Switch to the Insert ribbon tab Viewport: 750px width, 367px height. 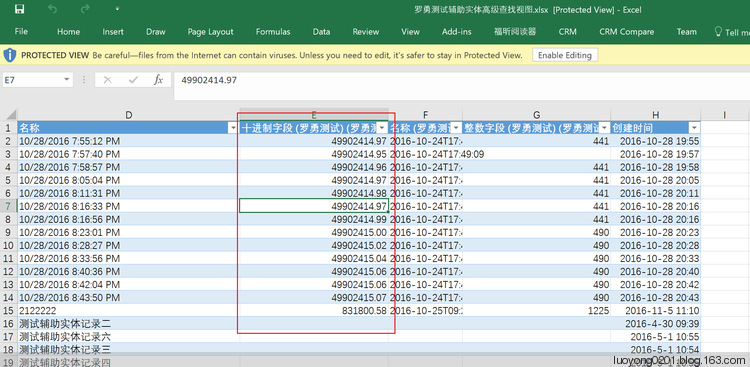[x=113, y=32]
